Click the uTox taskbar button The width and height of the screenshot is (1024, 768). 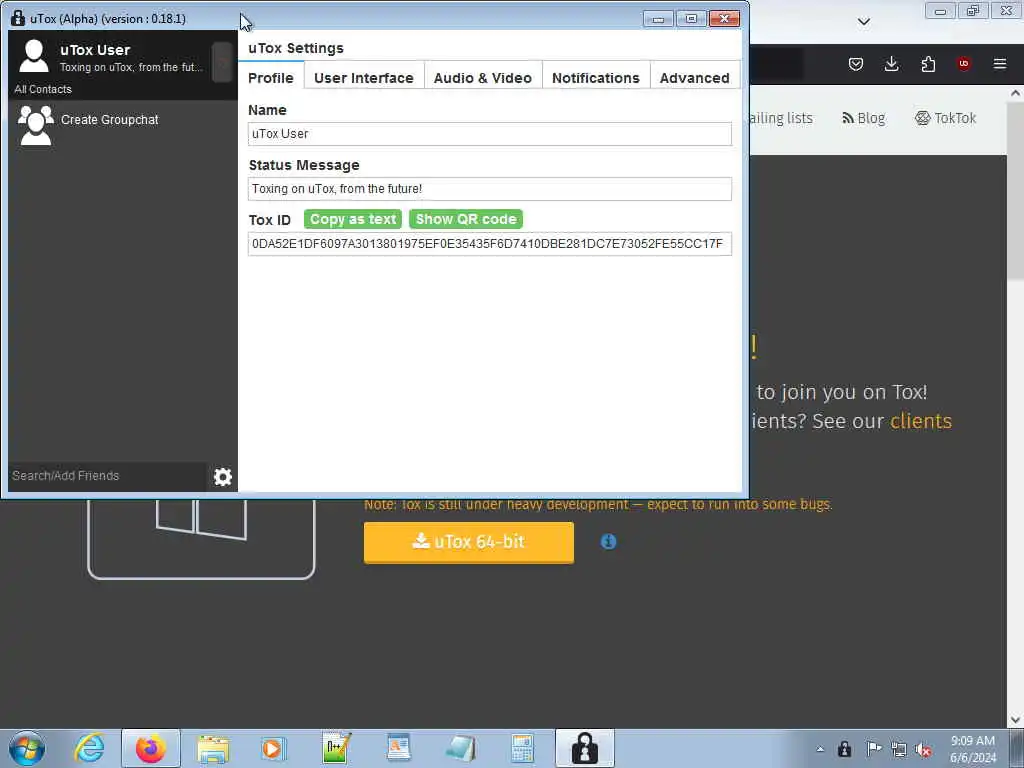(584, 748)
